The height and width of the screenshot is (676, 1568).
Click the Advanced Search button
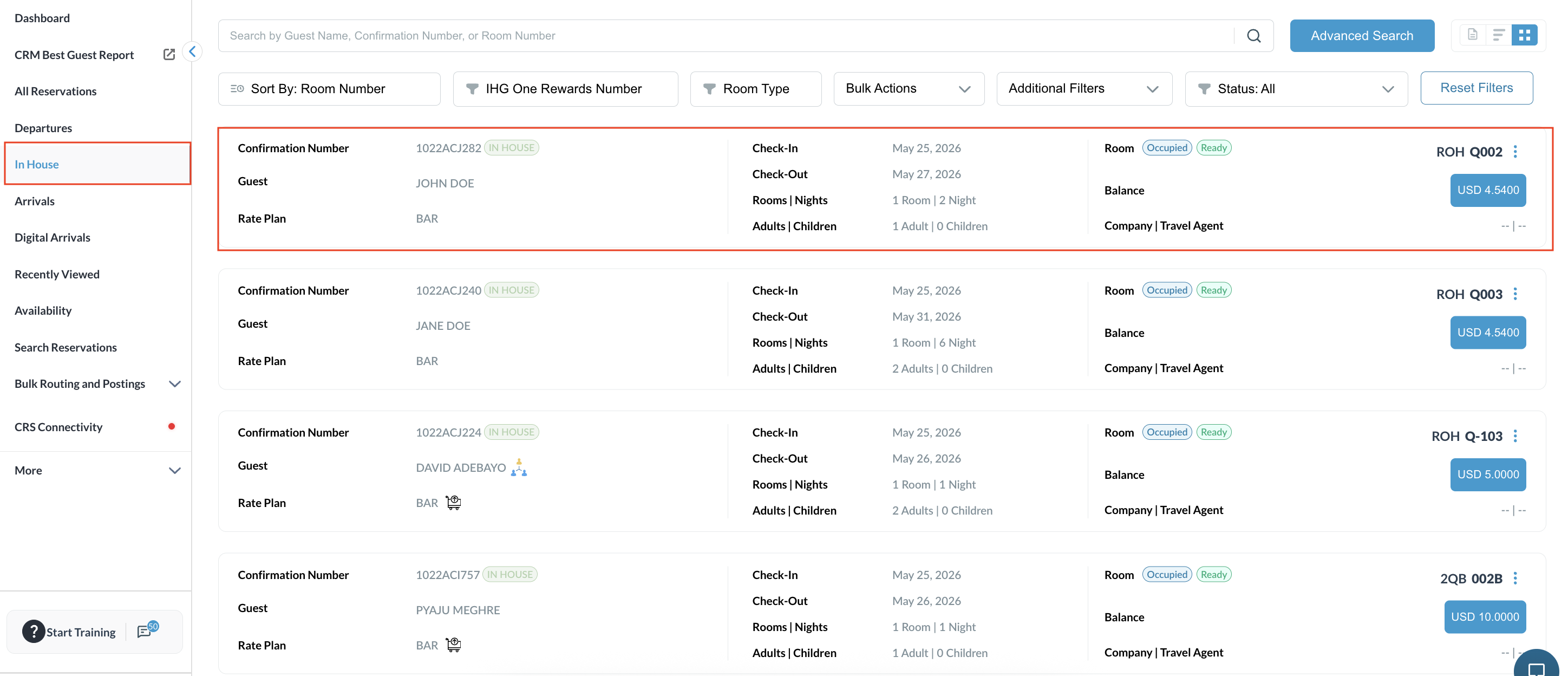tap(1362, 36)
